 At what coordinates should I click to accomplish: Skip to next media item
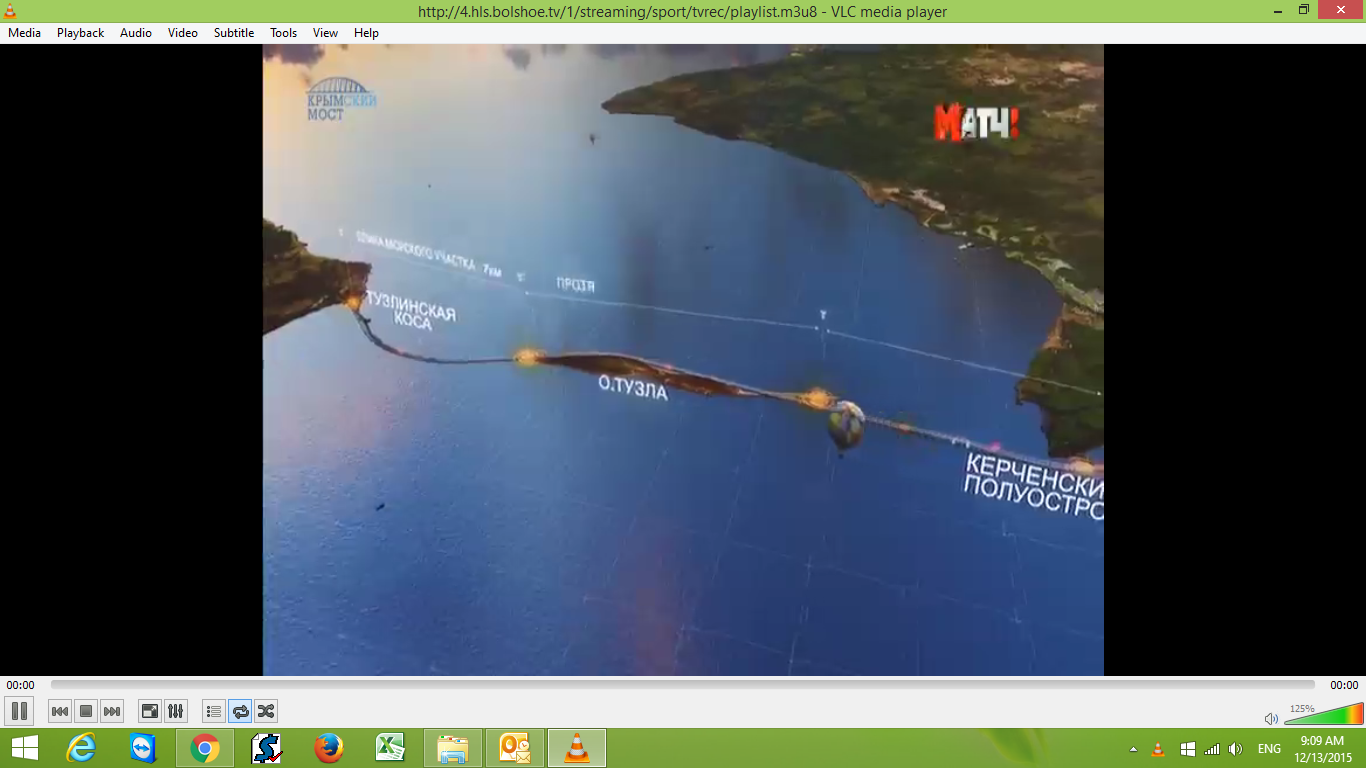[112, 711]
